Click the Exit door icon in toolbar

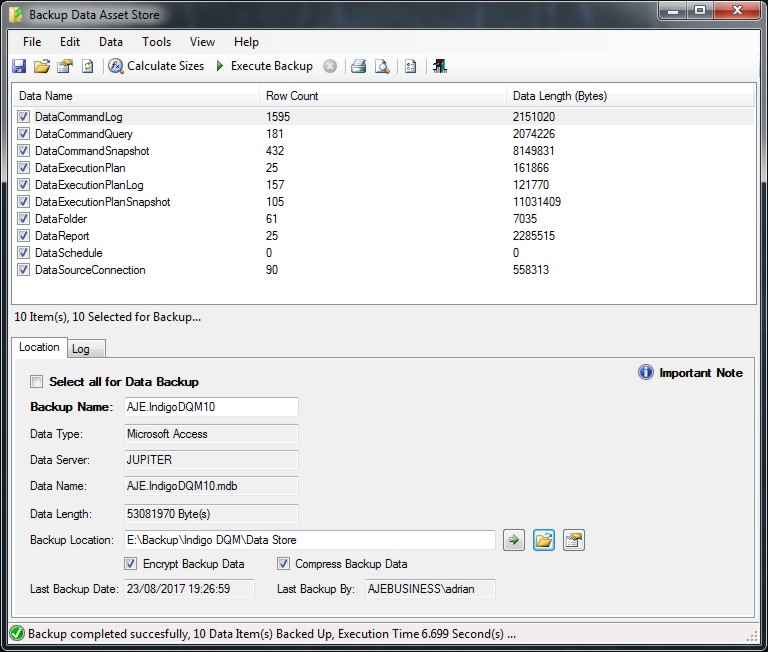(440, 66)
